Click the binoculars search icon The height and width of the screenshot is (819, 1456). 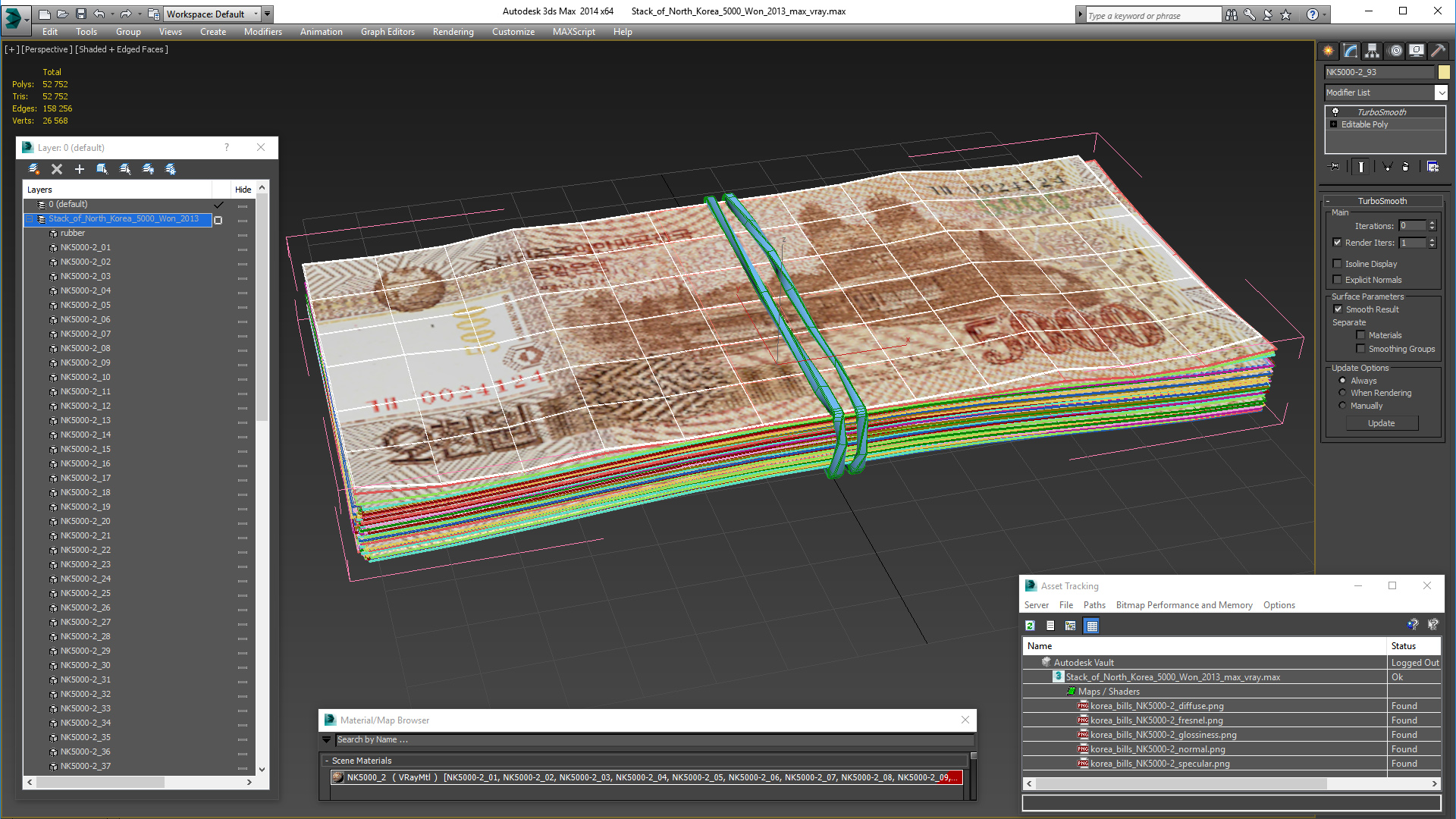(1232, 14)
